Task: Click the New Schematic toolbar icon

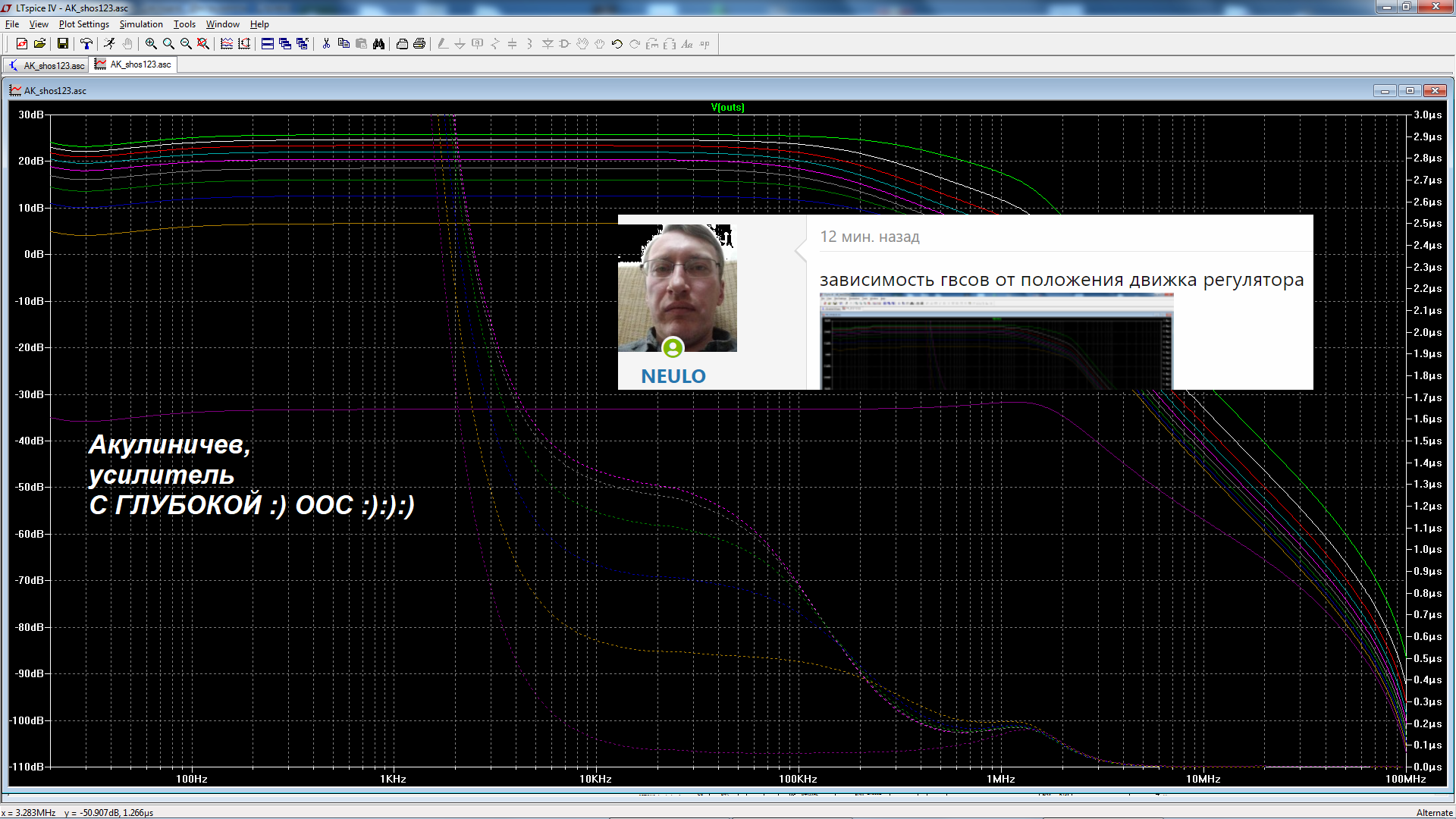Action: tap(22, 44)
